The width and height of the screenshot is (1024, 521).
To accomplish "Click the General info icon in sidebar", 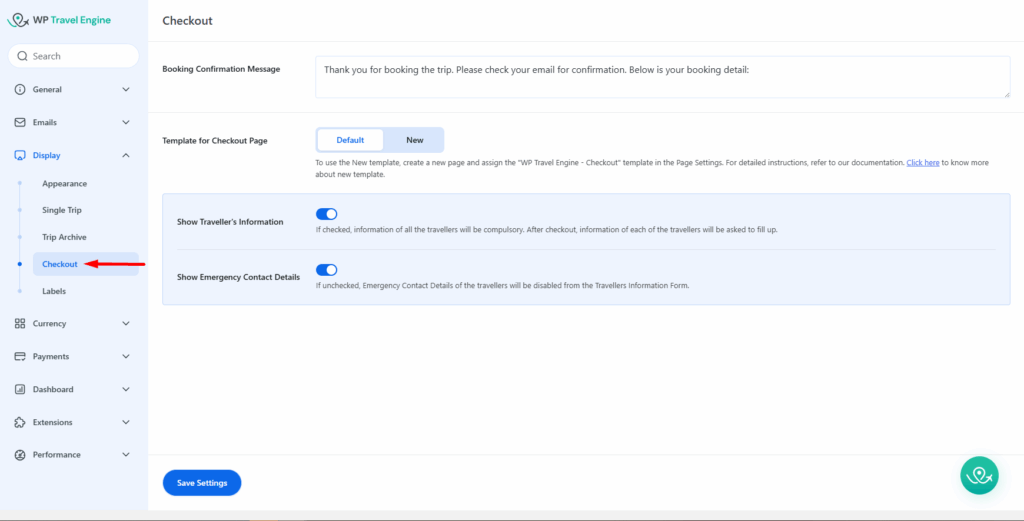I will [20, 90].
